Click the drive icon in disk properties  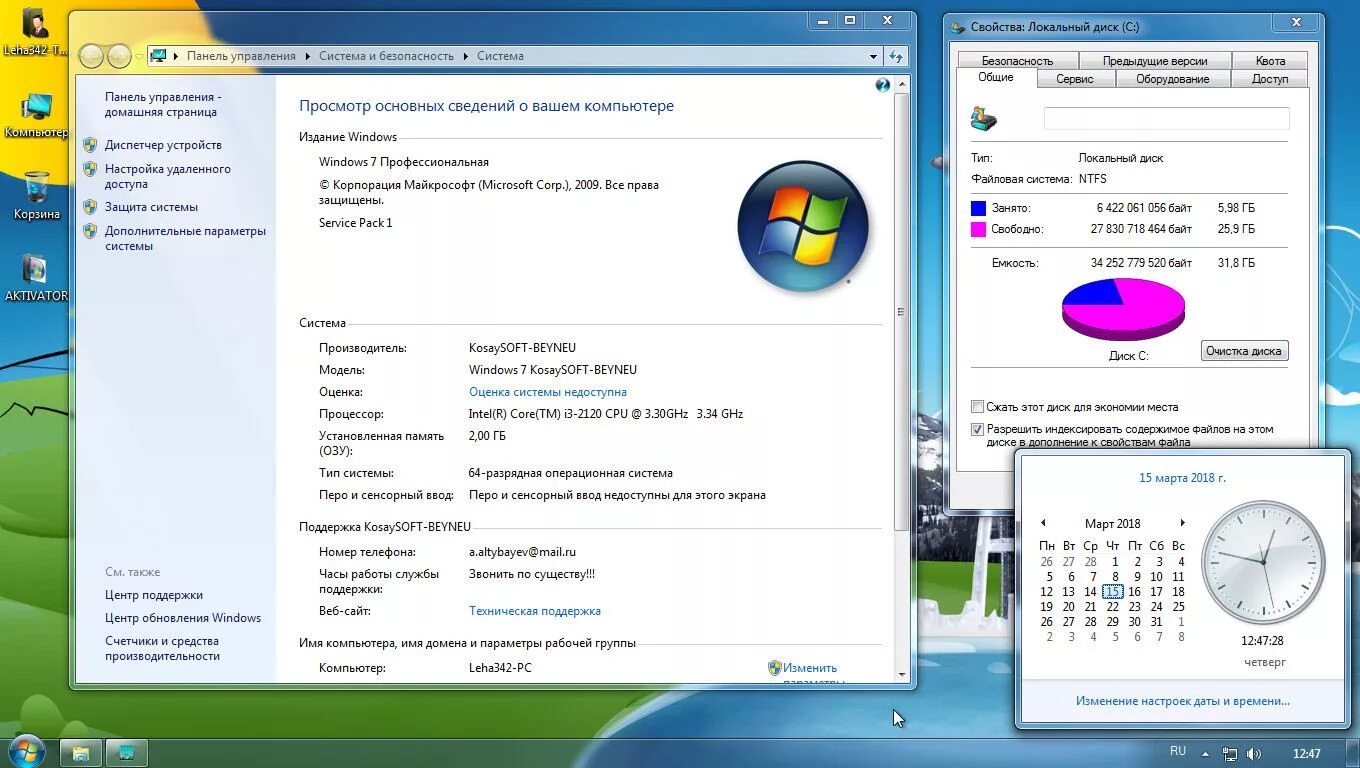coord(984,119)
